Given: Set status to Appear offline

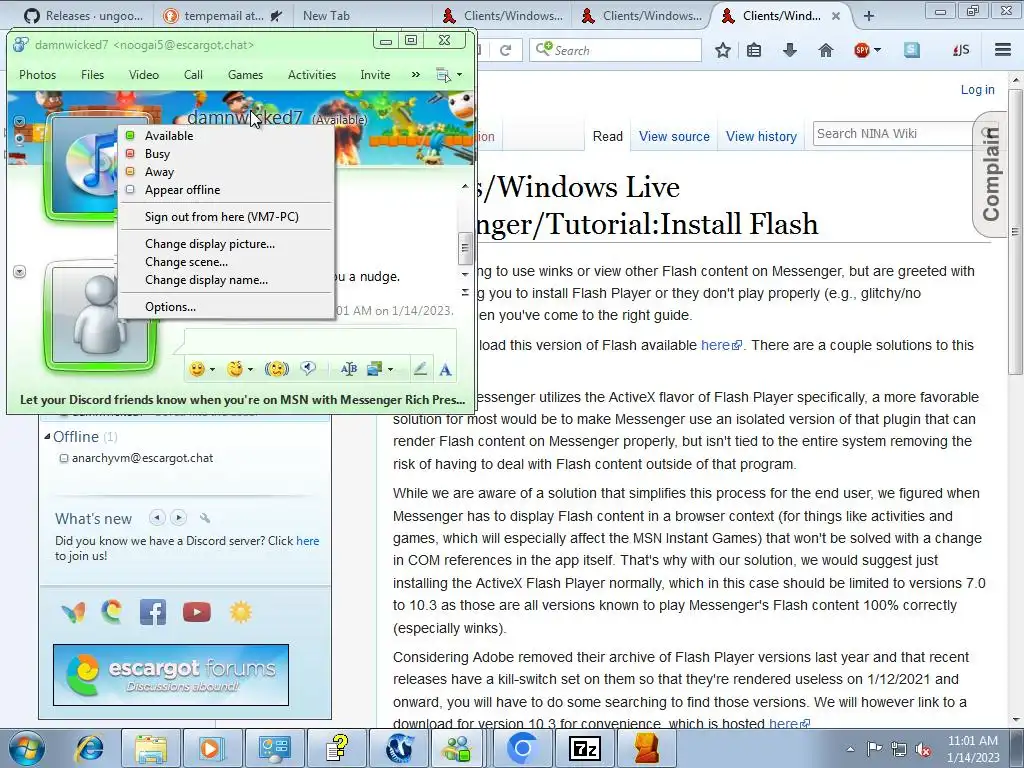Looking at the screenshot, I should 182,190.
